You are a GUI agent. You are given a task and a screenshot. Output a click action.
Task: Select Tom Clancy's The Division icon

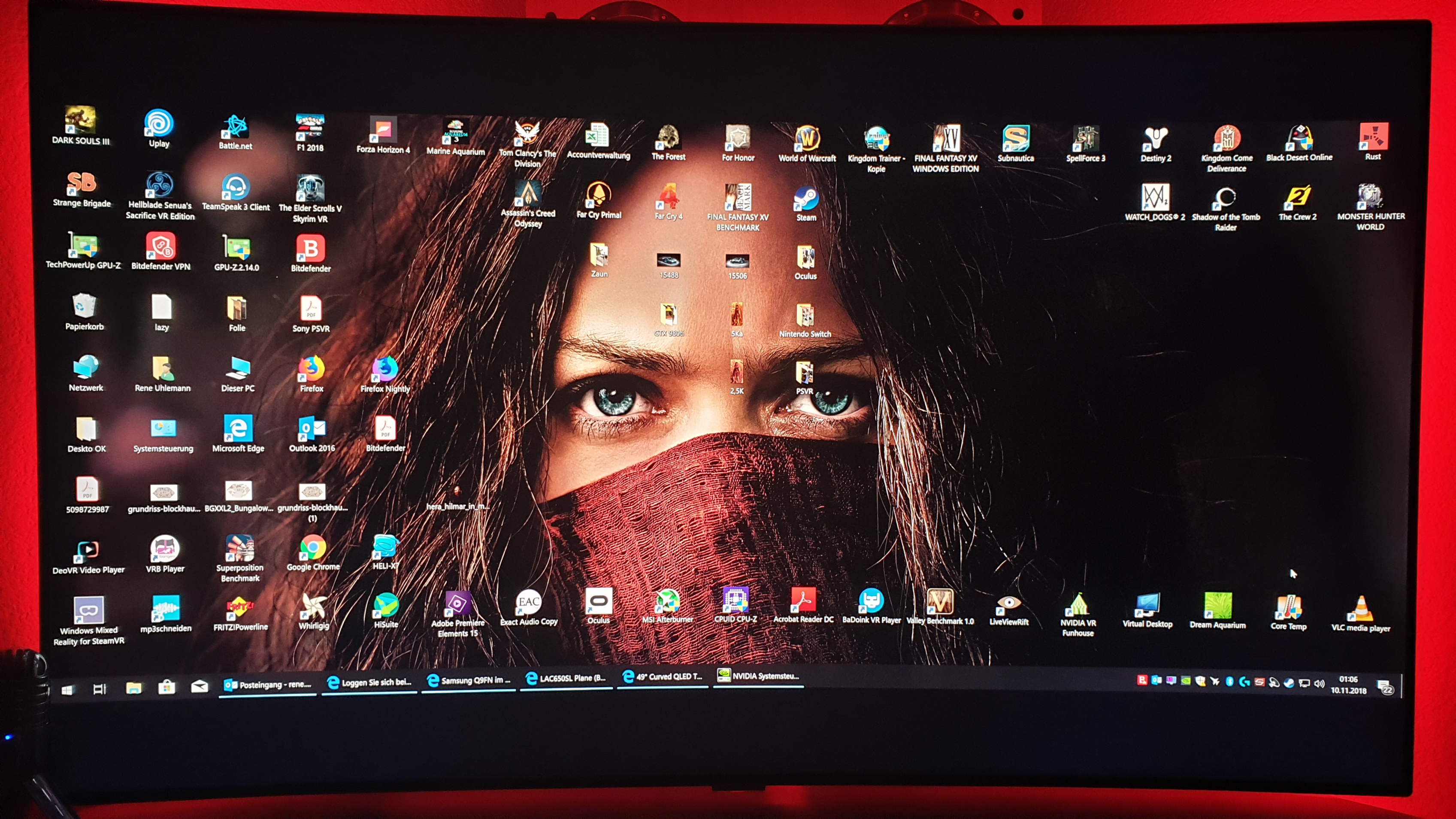click(527, 144)
